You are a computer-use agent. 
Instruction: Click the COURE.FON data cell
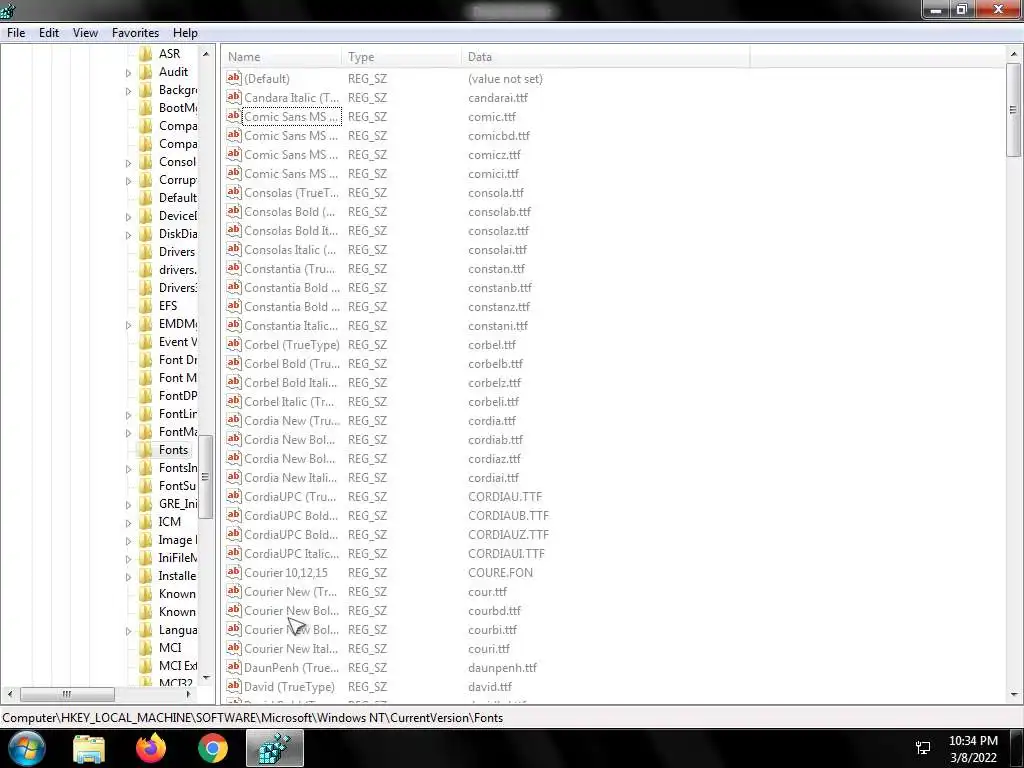500,573
